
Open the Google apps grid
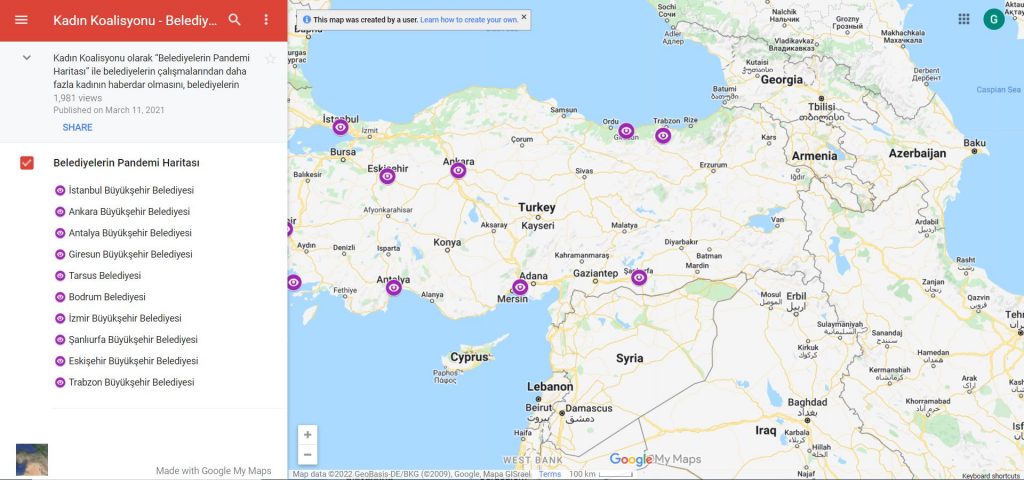coord(964,19)
